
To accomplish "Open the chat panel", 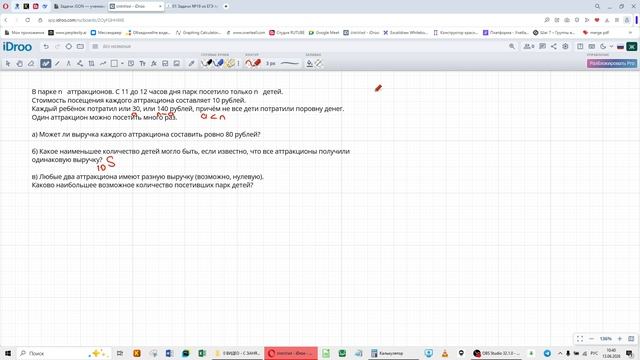I will (542, 47).
